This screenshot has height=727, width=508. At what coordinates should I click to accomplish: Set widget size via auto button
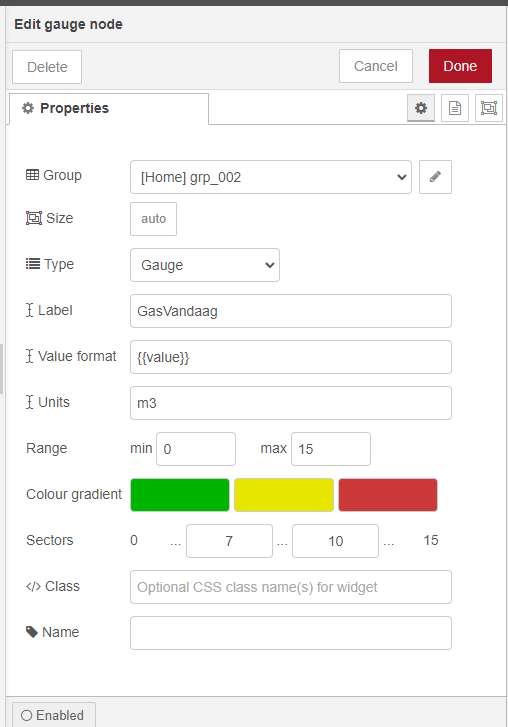tap(153, 218)
